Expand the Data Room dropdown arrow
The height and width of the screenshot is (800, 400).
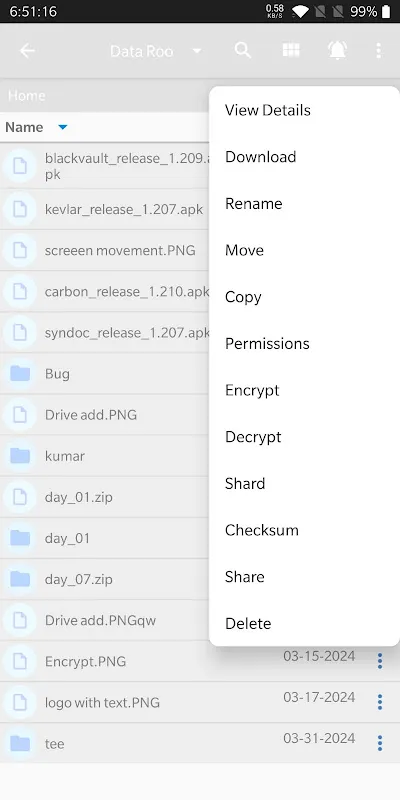tap(197, 51)
